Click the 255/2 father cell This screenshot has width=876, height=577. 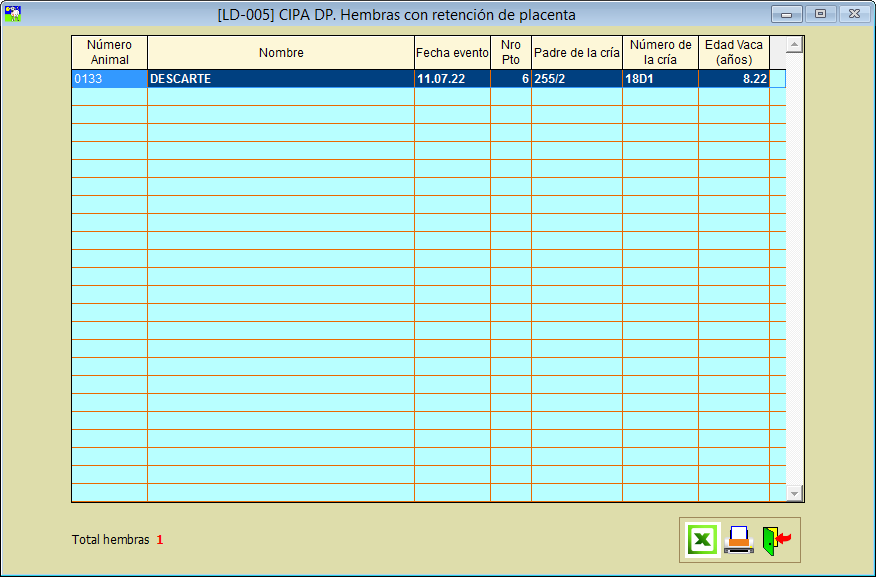pos(576,79)
